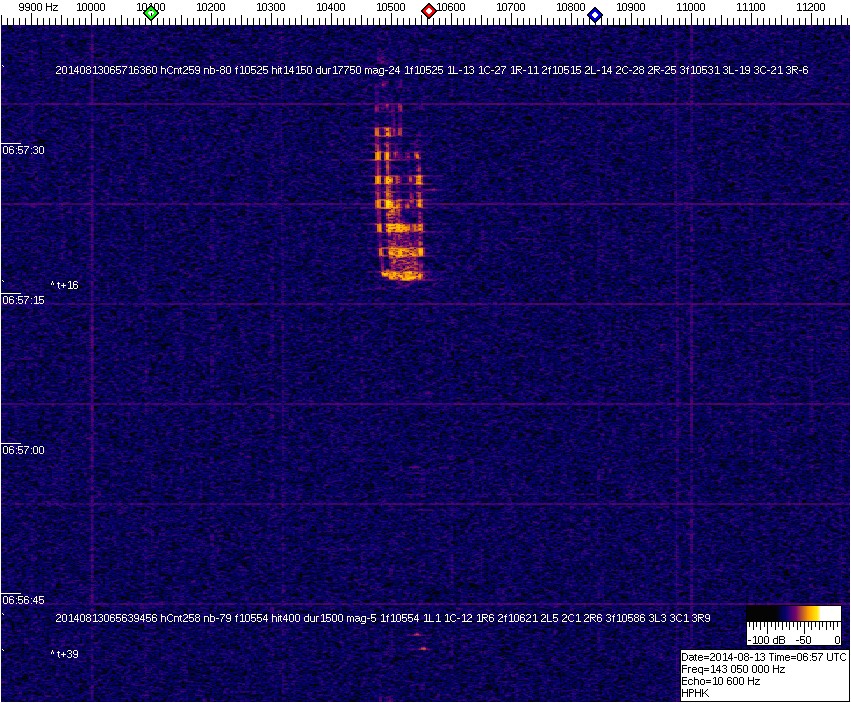Click the t+16 event annotation
Screen dimensions: 851x703
click(65, 285)
